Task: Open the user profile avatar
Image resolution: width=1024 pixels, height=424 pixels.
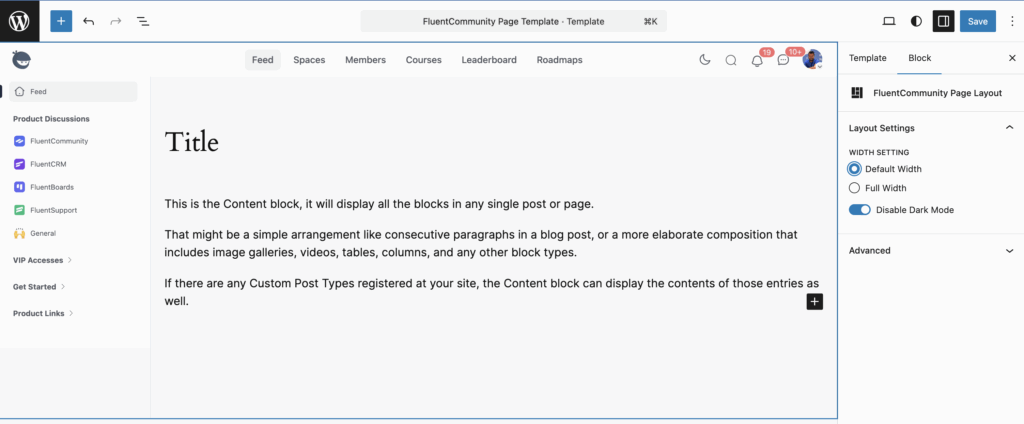Action: 812,59
